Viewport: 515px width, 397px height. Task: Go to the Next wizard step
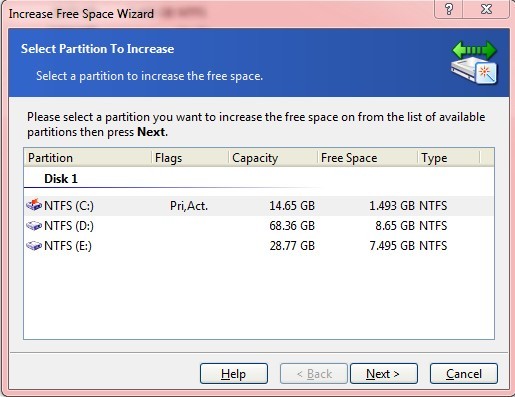[x=384, y=374]
